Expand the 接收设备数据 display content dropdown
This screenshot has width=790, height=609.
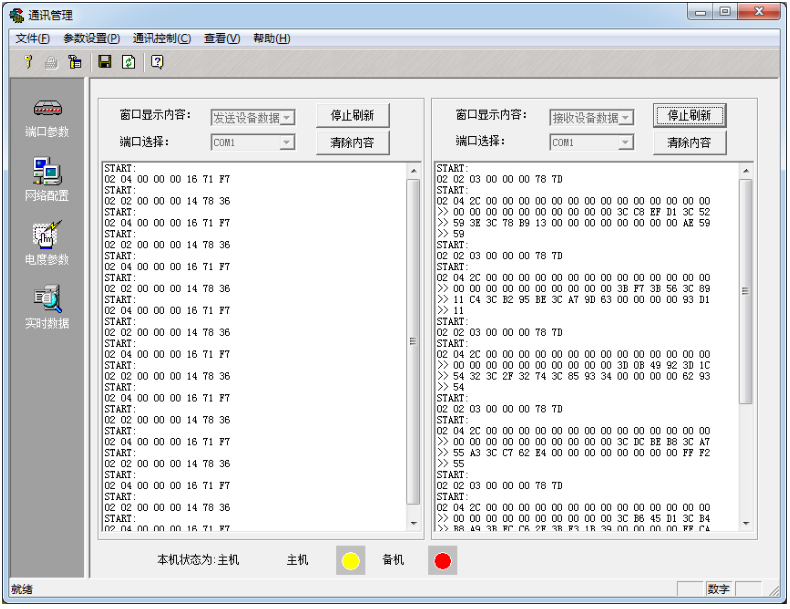[x=625, y=118]
